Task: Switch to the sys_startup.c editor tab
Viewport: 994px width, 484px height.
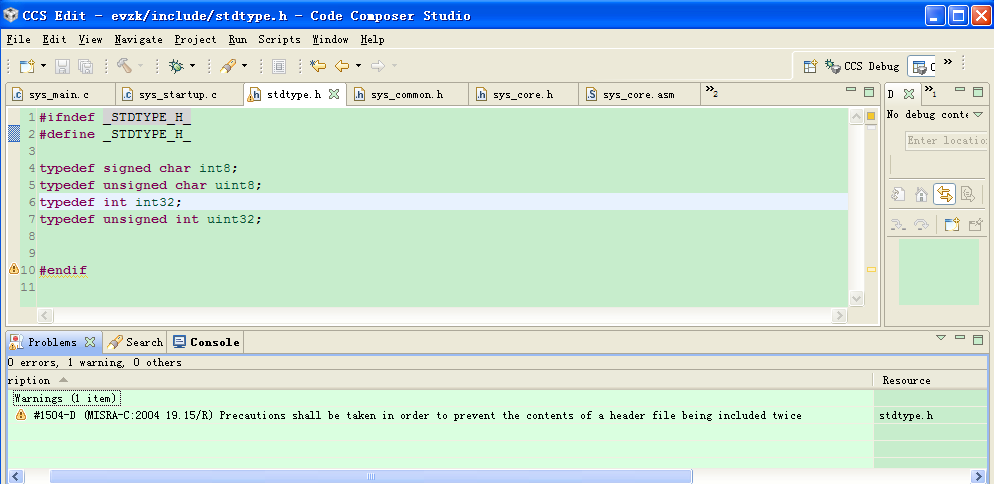Action: 179,95
